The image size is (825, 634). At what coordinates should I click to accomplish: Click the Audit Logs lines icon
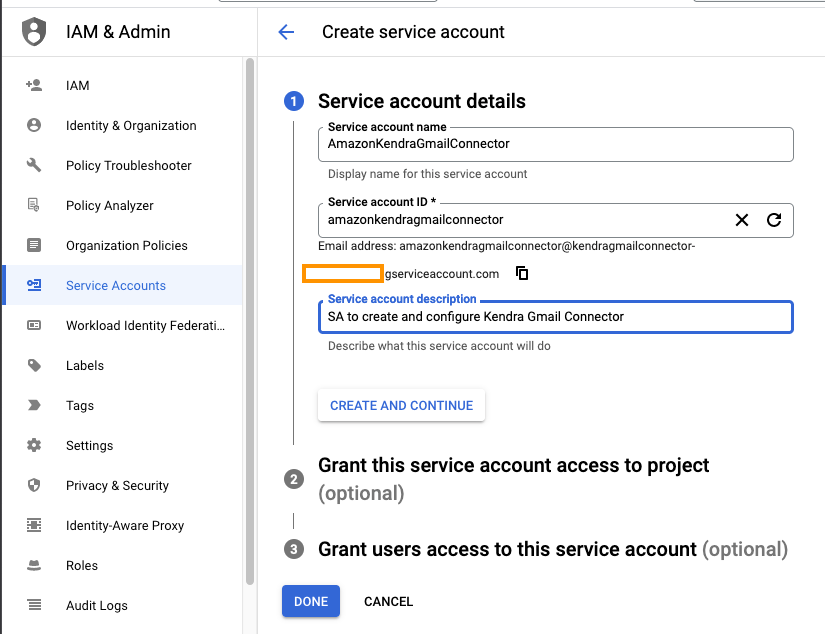click(34, 605)
